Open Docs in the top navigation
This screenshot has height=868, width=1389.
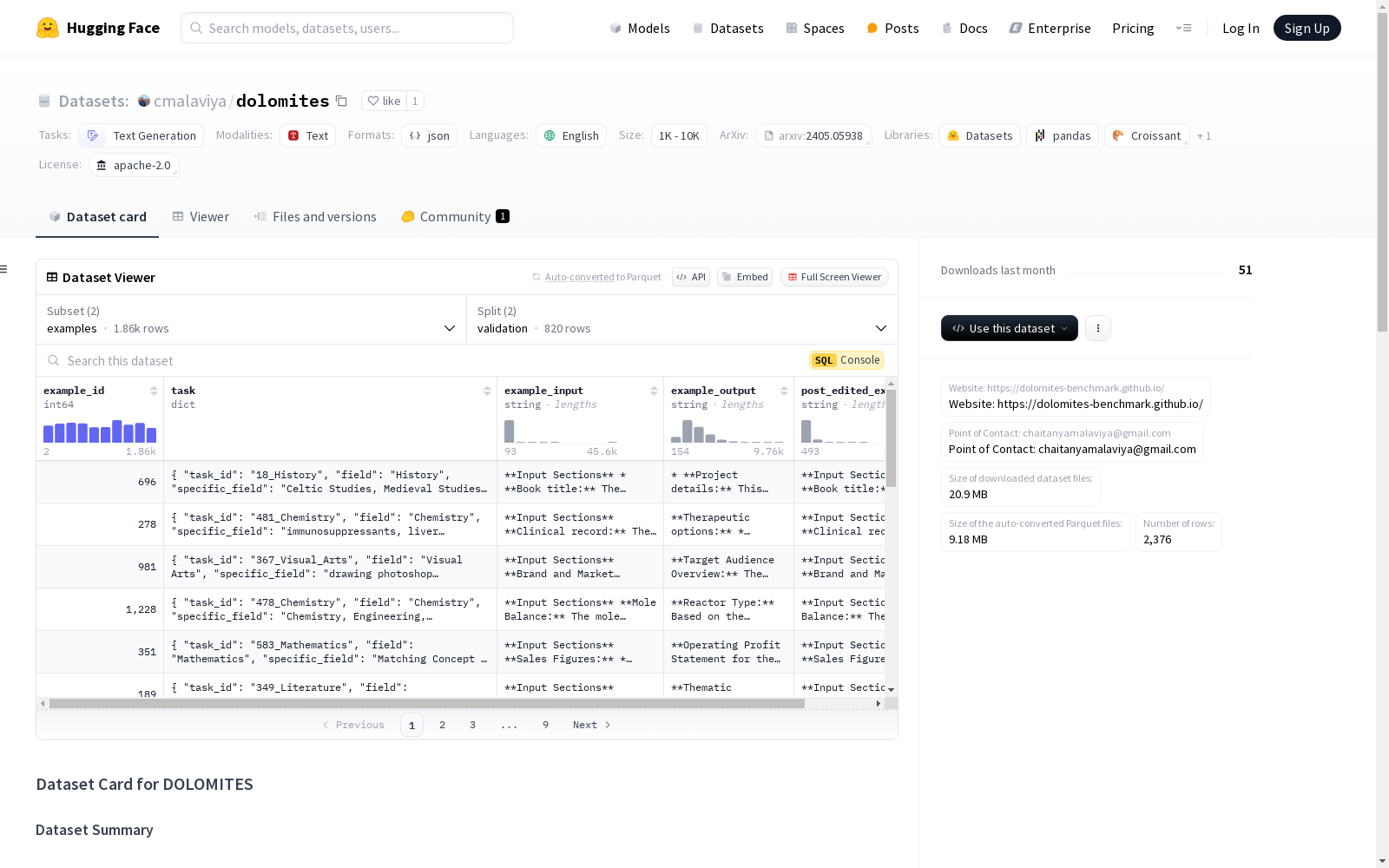coord(964,28)
